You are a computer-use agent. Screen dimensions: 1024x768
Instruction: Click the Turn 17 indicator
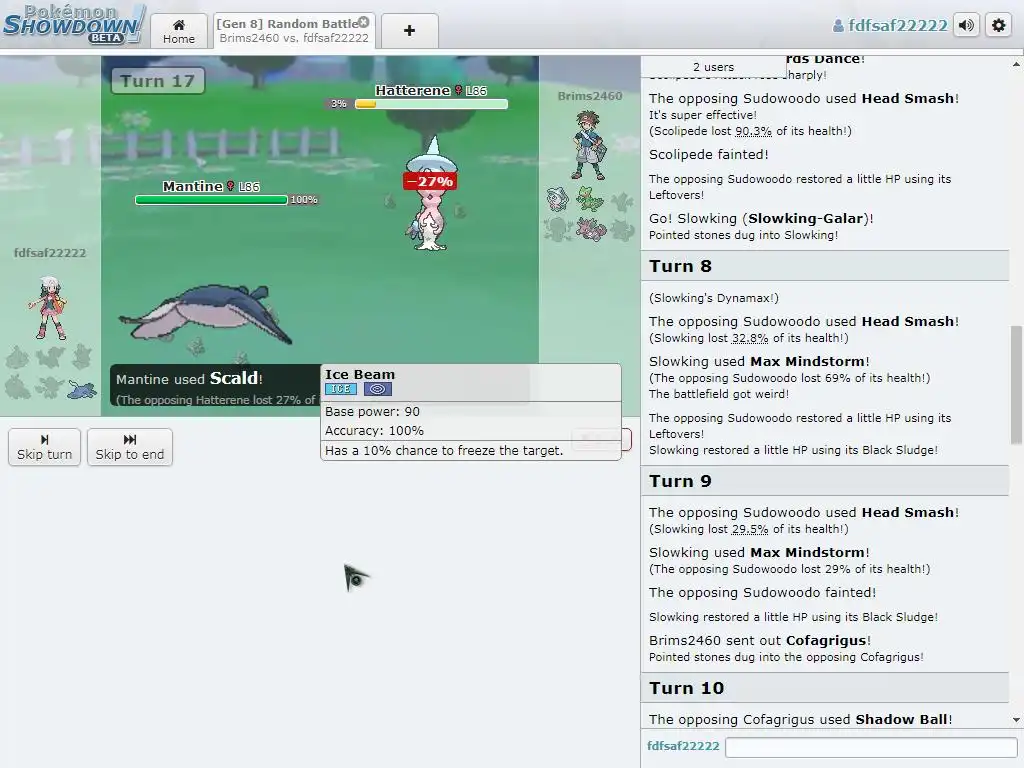157,81
